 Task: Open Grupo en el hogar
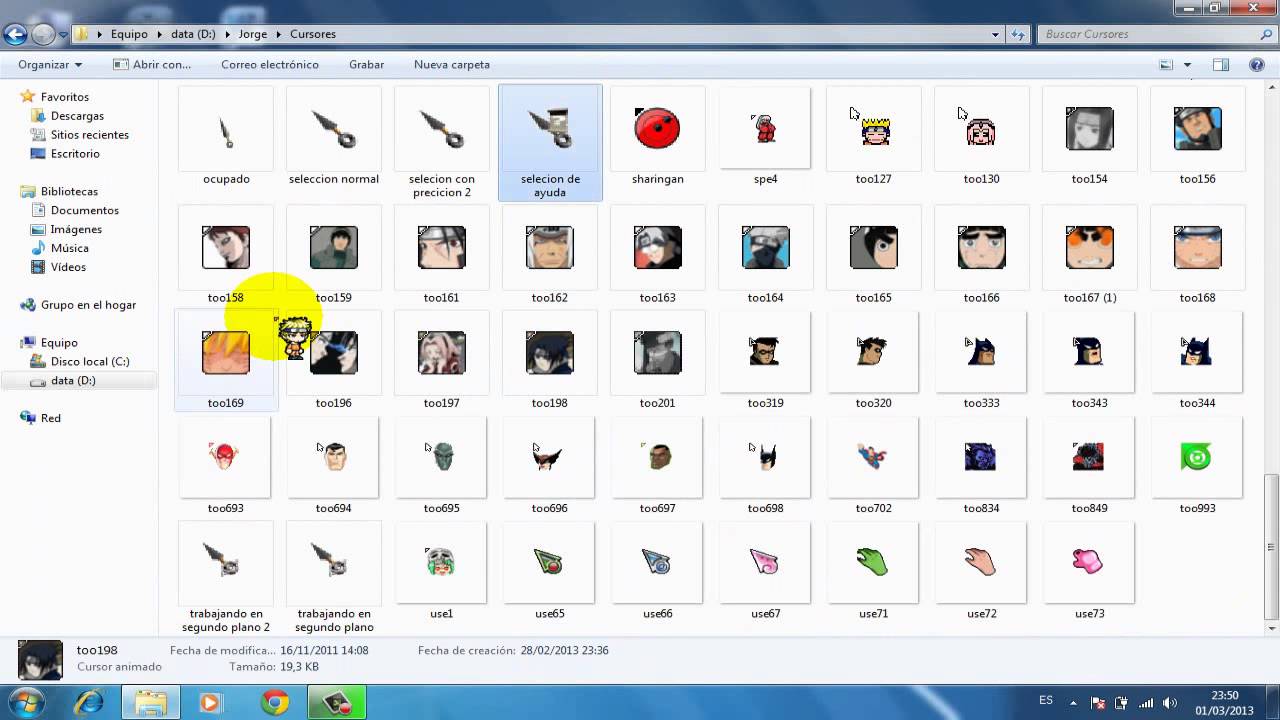click(87, 305)
